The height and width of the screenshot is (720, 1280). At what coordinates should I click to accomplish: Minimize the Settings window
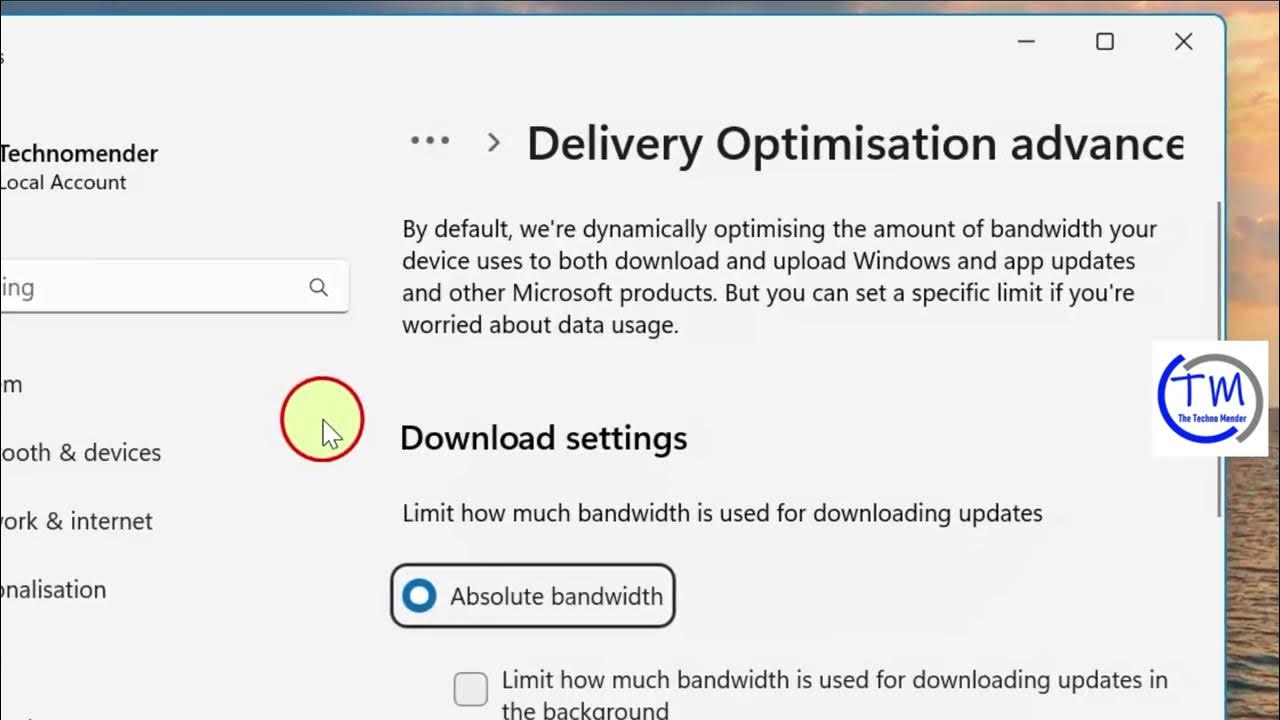(1027, 42)
